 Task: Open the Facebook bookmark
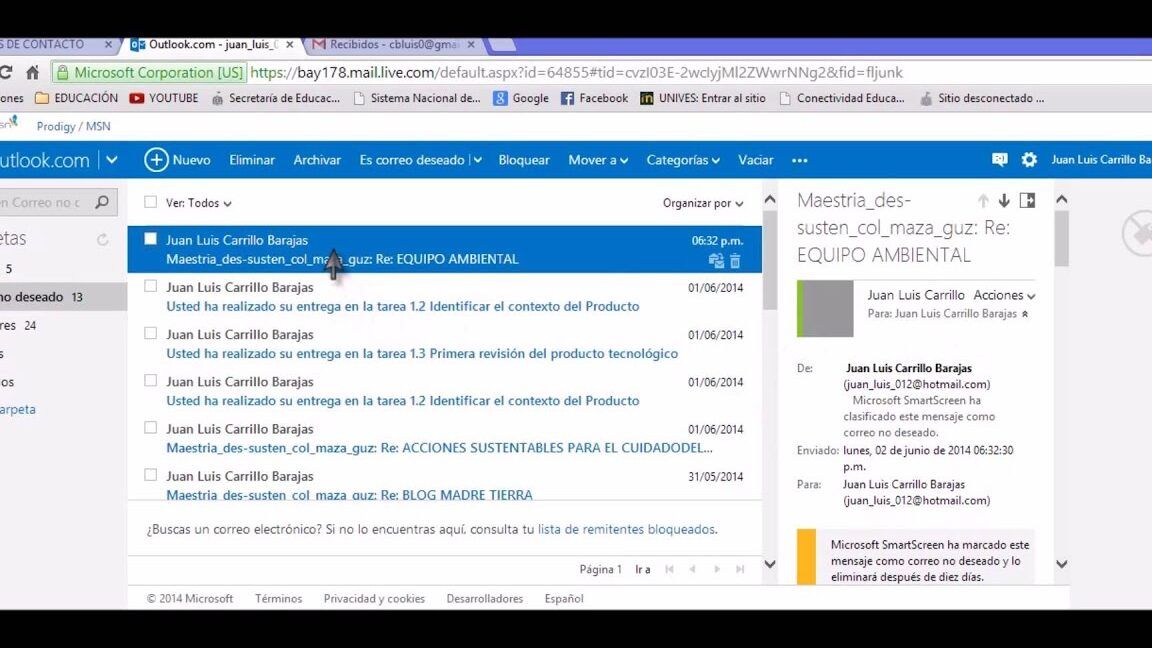(x=594, y=98)
